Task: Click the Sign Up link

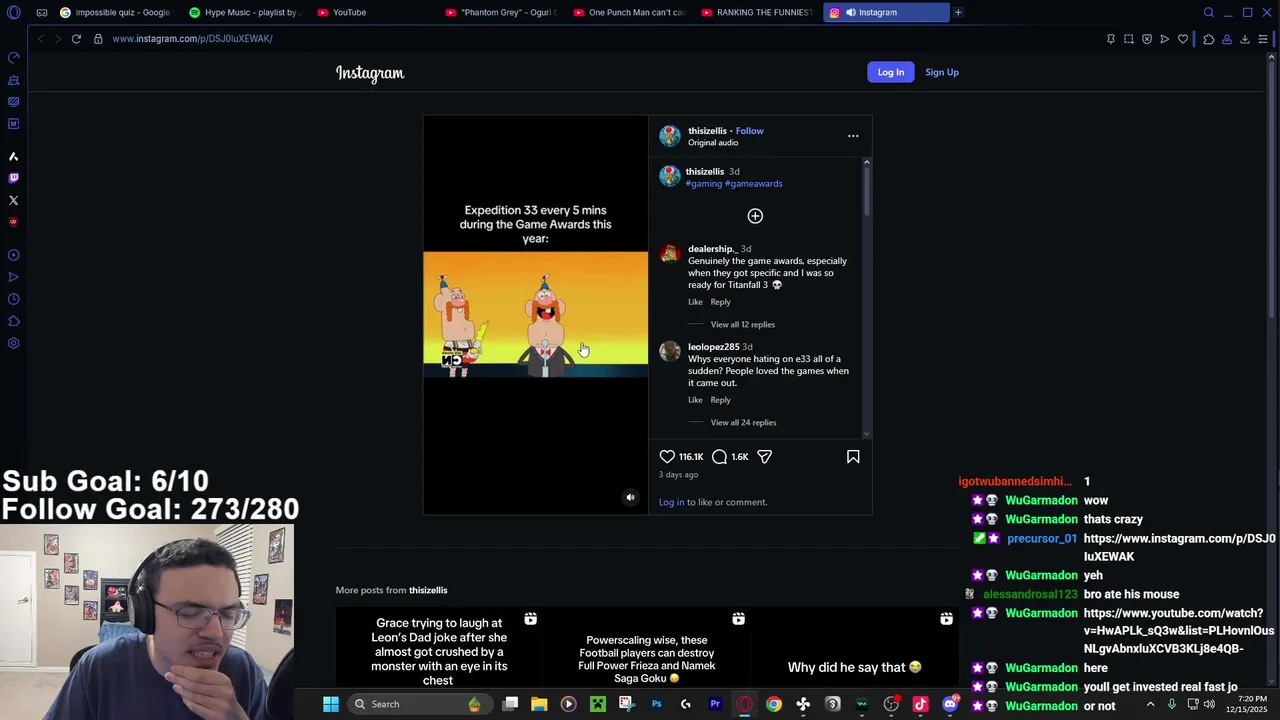Action: point(942,72)
